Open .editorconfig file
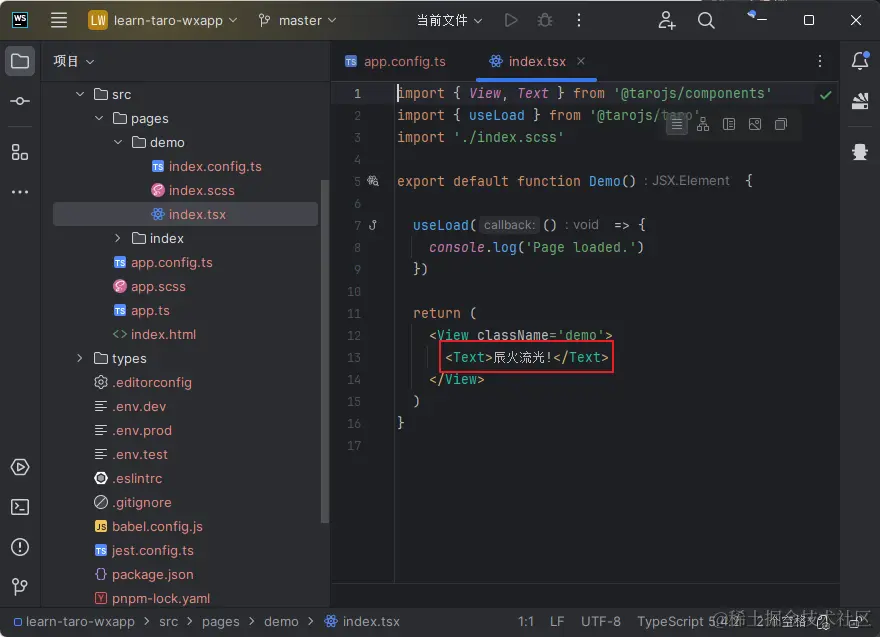Image resolution: width=880 pixels, height=637 pixels. click(143, 382)
